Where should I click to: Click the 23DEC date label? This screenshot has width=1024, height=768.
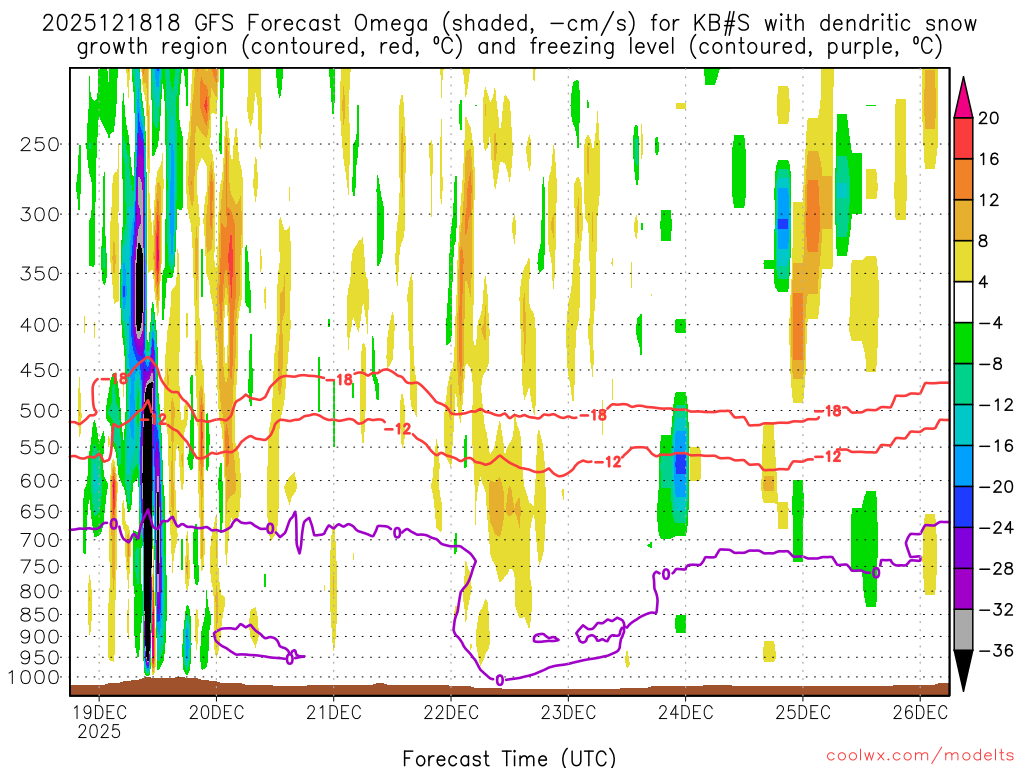coord(568,712)
